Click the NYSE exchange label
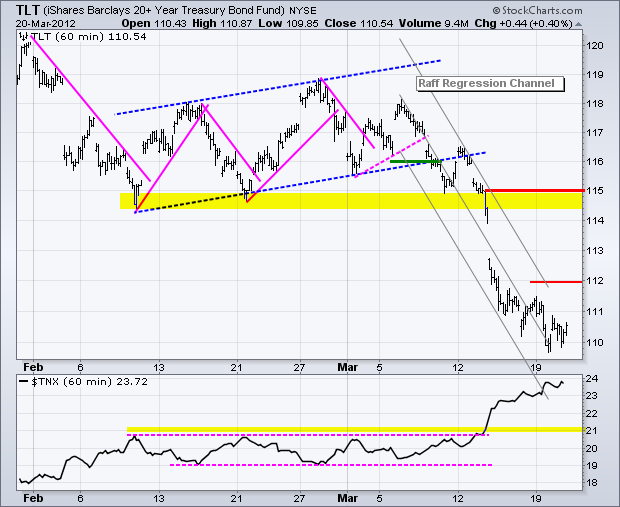 click(x=303, y=11)
